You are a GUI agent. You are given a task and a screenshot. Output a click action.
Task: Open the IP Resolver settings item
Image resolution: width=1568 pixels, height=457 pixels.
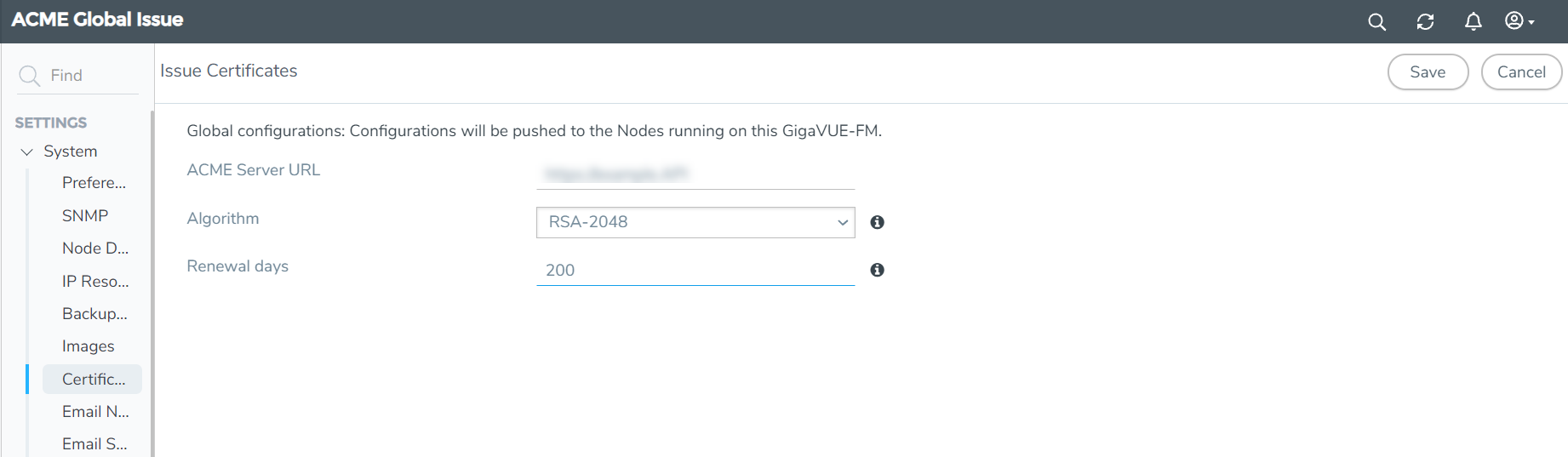pos(95,282)
